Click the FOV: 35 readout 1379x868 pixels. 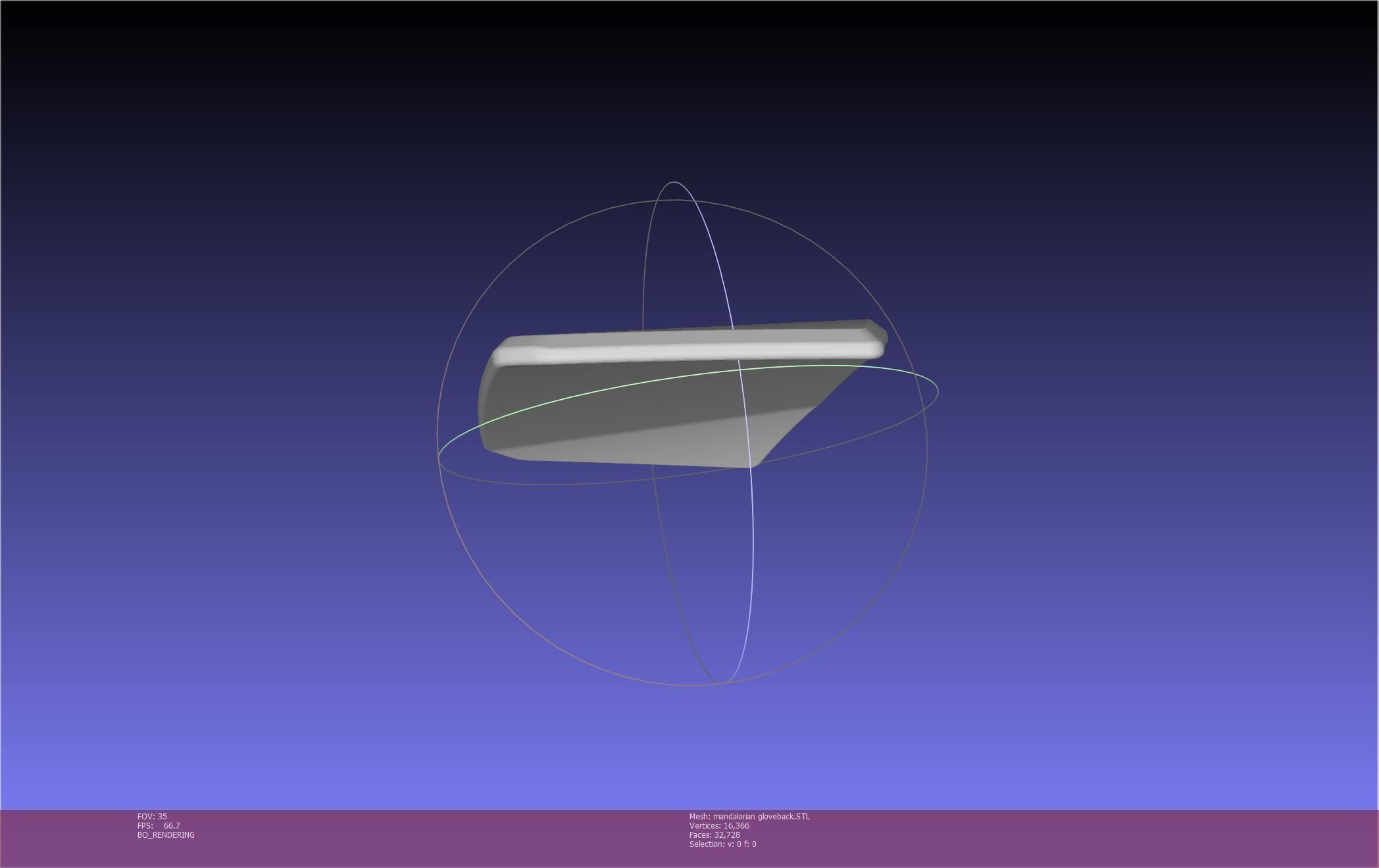[x=152, y=816]
